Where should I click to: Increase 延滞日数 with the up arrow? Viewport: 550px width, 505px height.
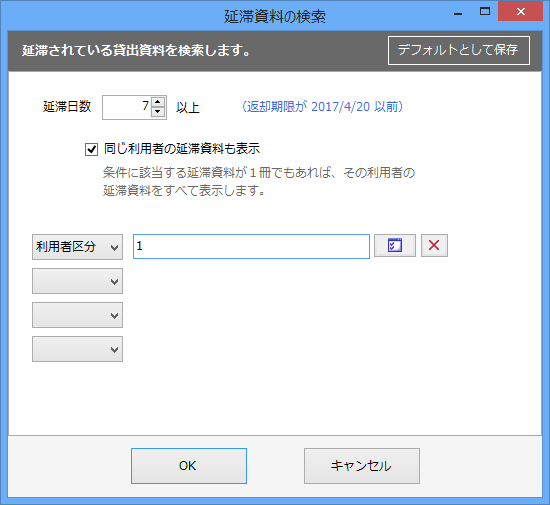point(158,102)
